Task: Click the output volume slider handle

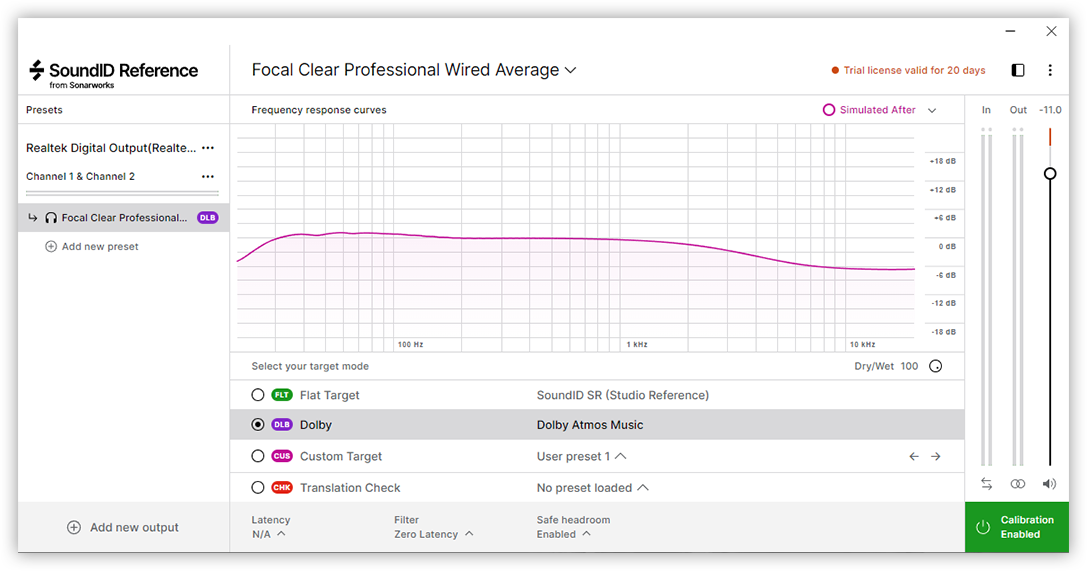Action: click(x=1050, y=173)
